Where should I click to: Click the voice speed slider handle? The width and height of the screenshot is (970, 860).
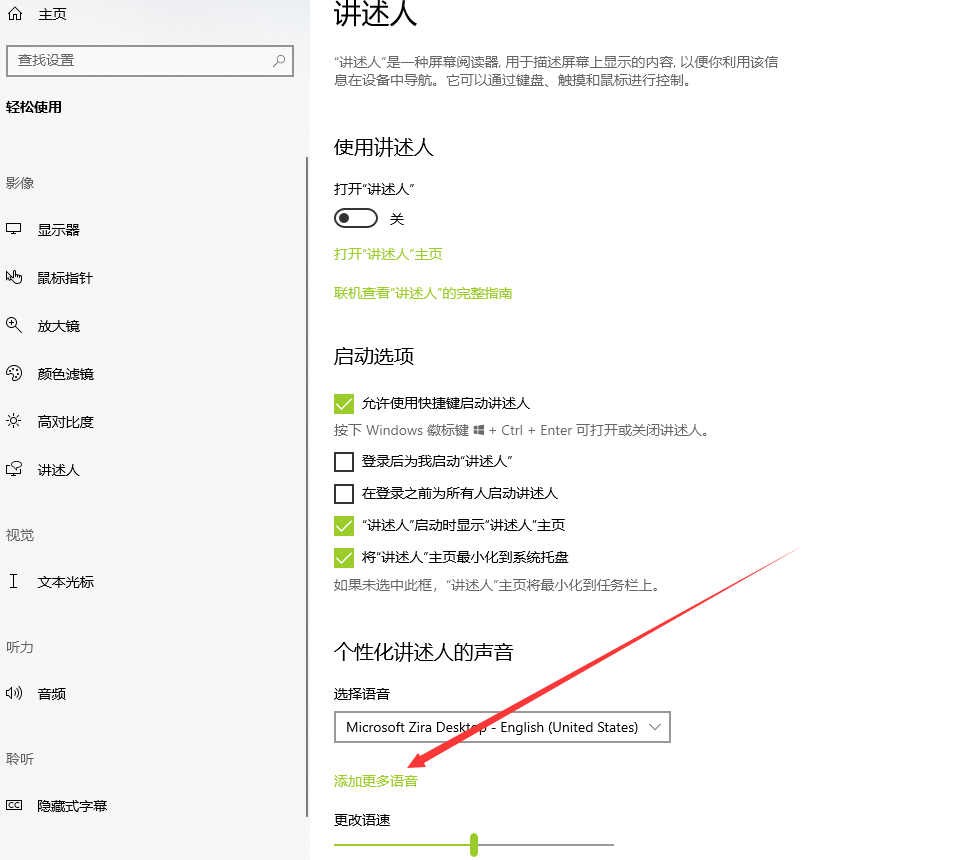coord(473,845)
